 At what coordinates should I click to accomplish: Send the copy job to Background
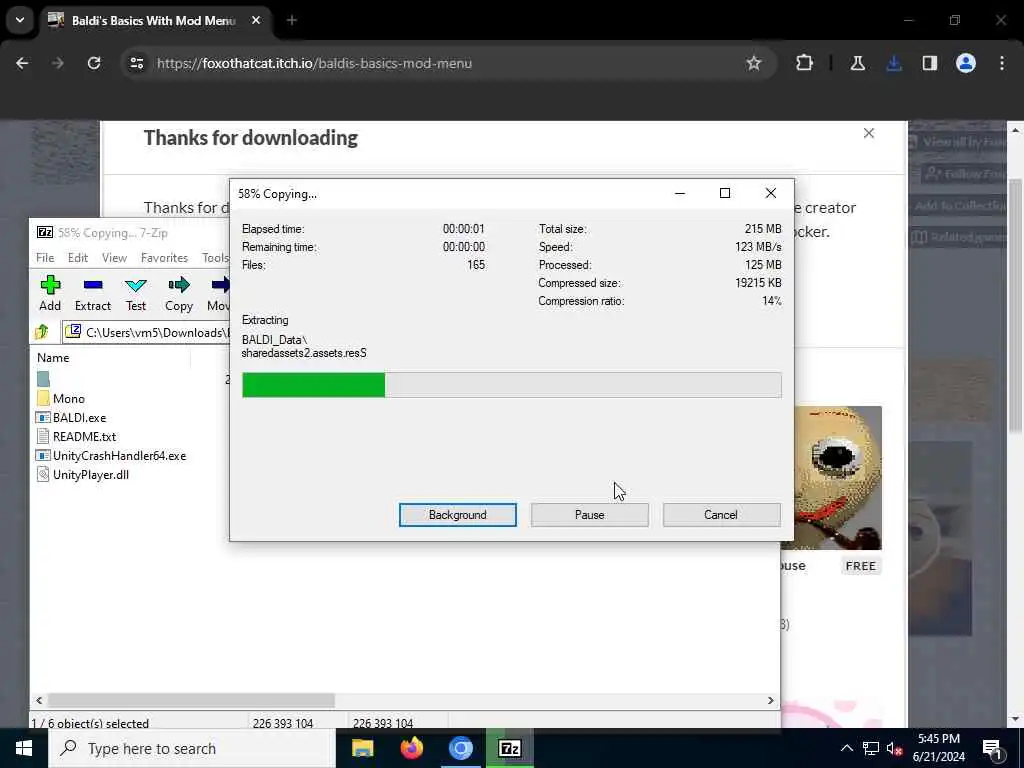click(458, 515)
